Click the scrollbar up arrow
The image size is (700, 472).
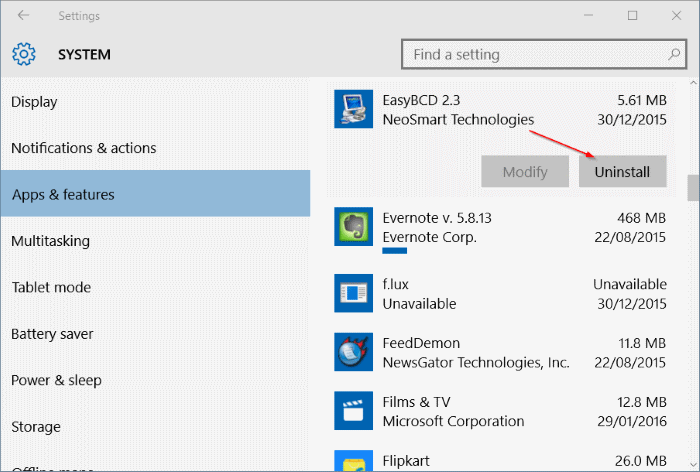coord(693,83)
